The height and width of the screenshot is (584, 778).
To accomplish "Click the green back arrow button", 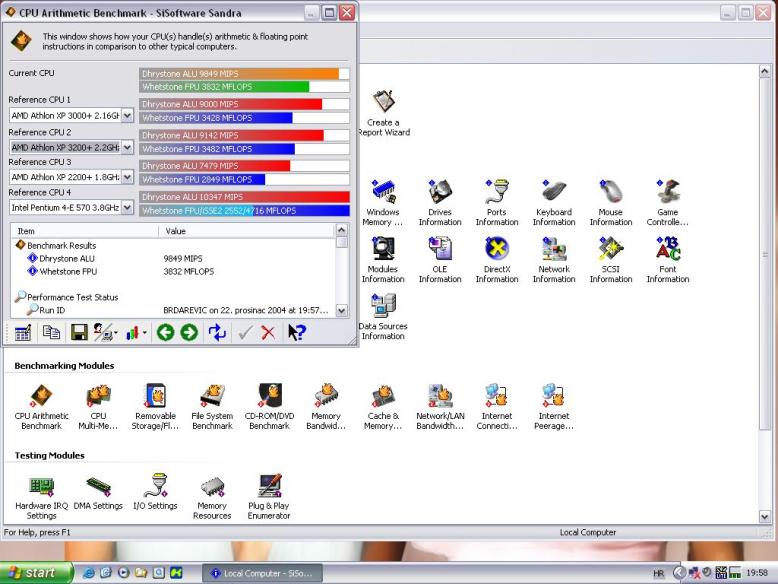I will (165, 332).
